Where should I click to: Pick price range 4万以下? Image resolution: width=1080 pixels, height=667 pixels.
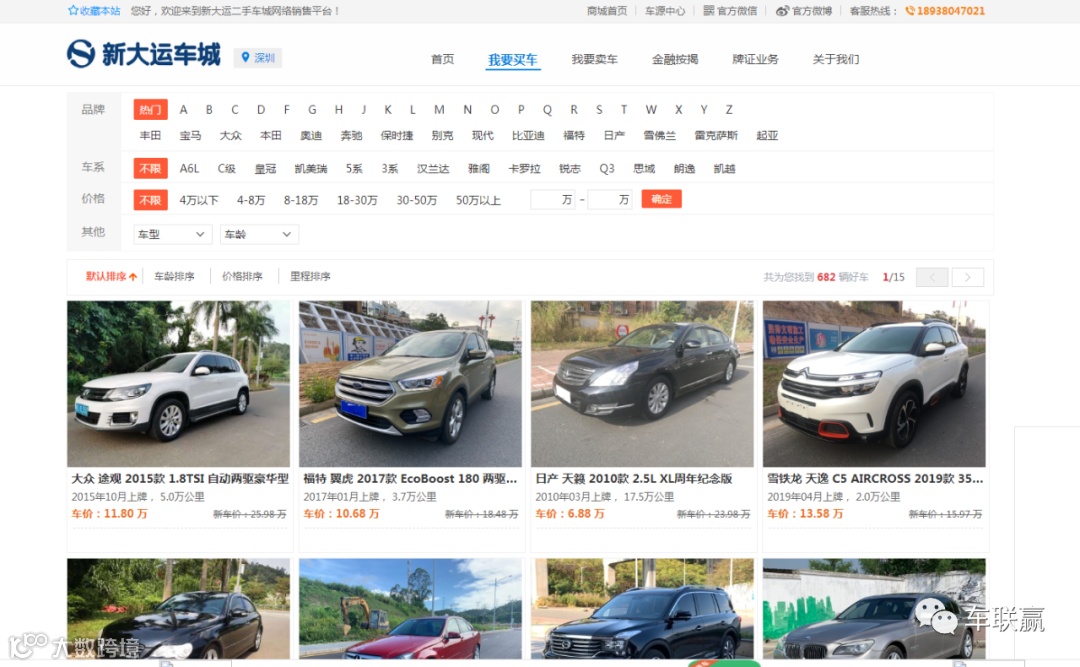(x=199, y=200)
